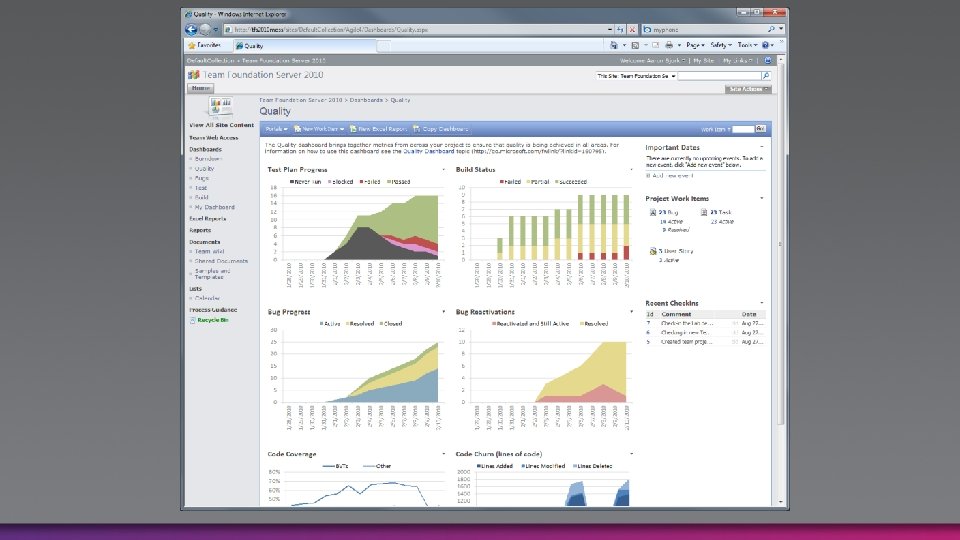Viewport: 960px width, 540px height.
Task: Click the Bug work item icon
Action: [653, 212]
